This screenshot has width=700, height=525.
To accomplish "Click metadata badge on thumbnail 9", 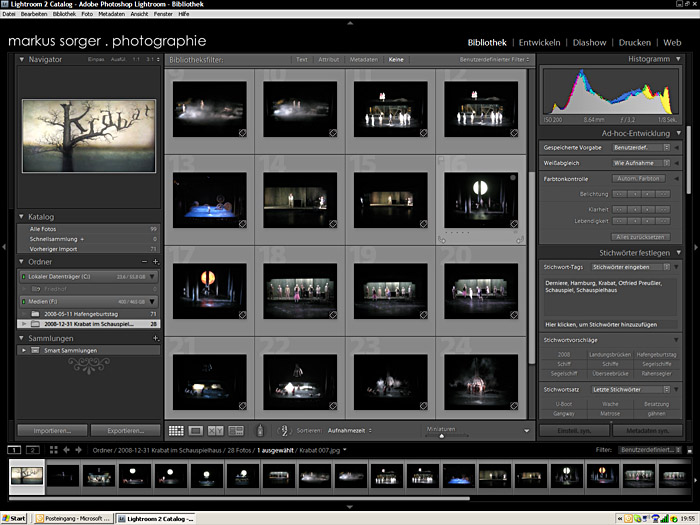I will 242,133.
